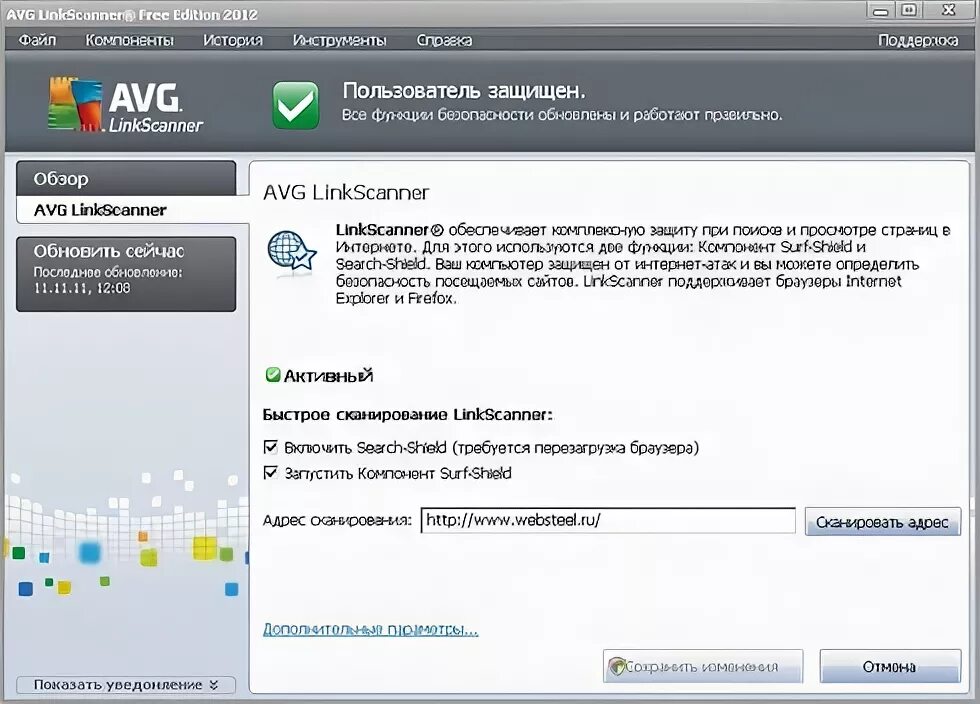Minimize the AVG window
This screenshot has width=980, height=704.
(x=881, y=11)
